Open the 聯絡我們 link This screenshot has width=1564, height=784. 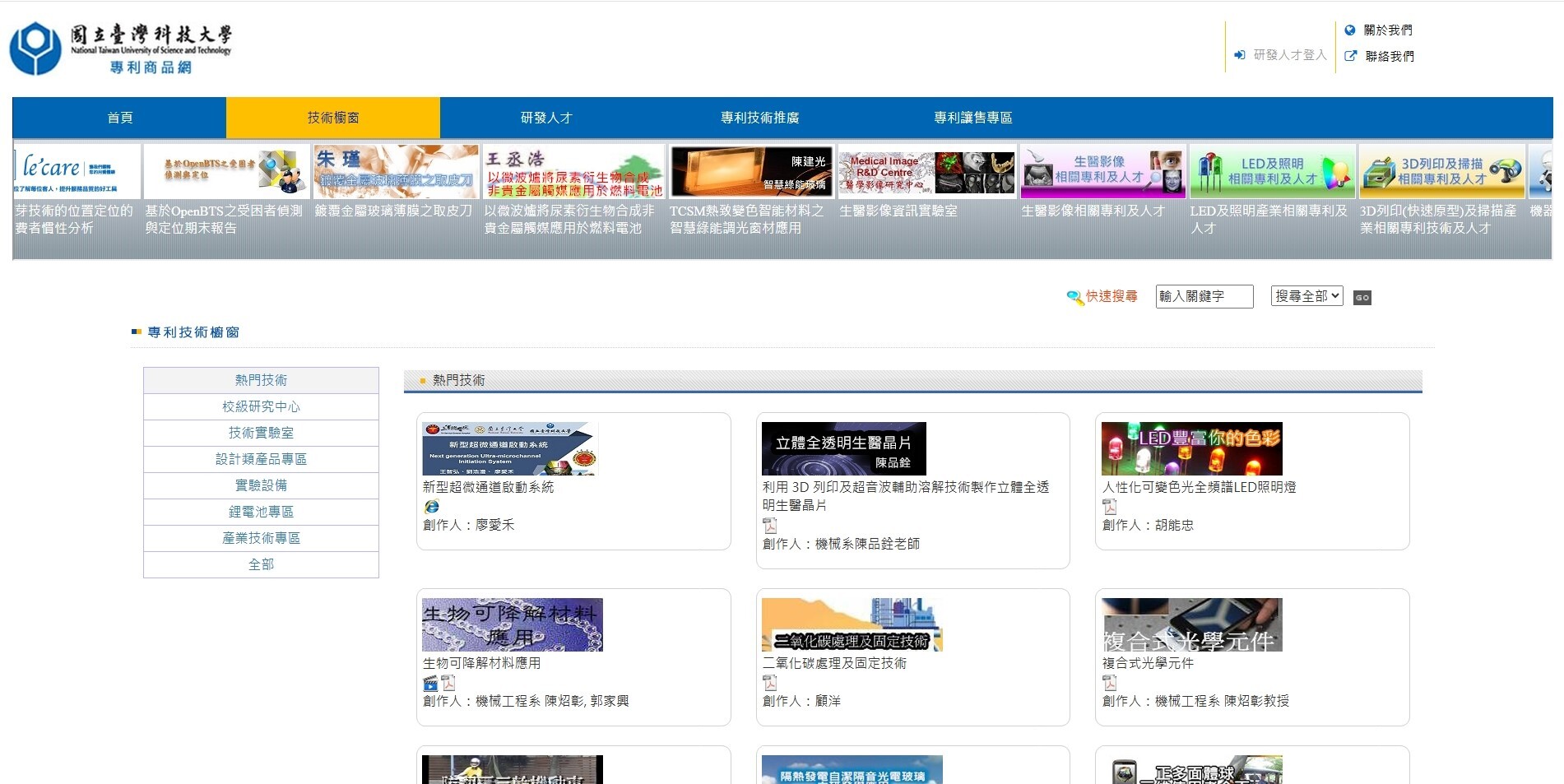pos(1389,56)
